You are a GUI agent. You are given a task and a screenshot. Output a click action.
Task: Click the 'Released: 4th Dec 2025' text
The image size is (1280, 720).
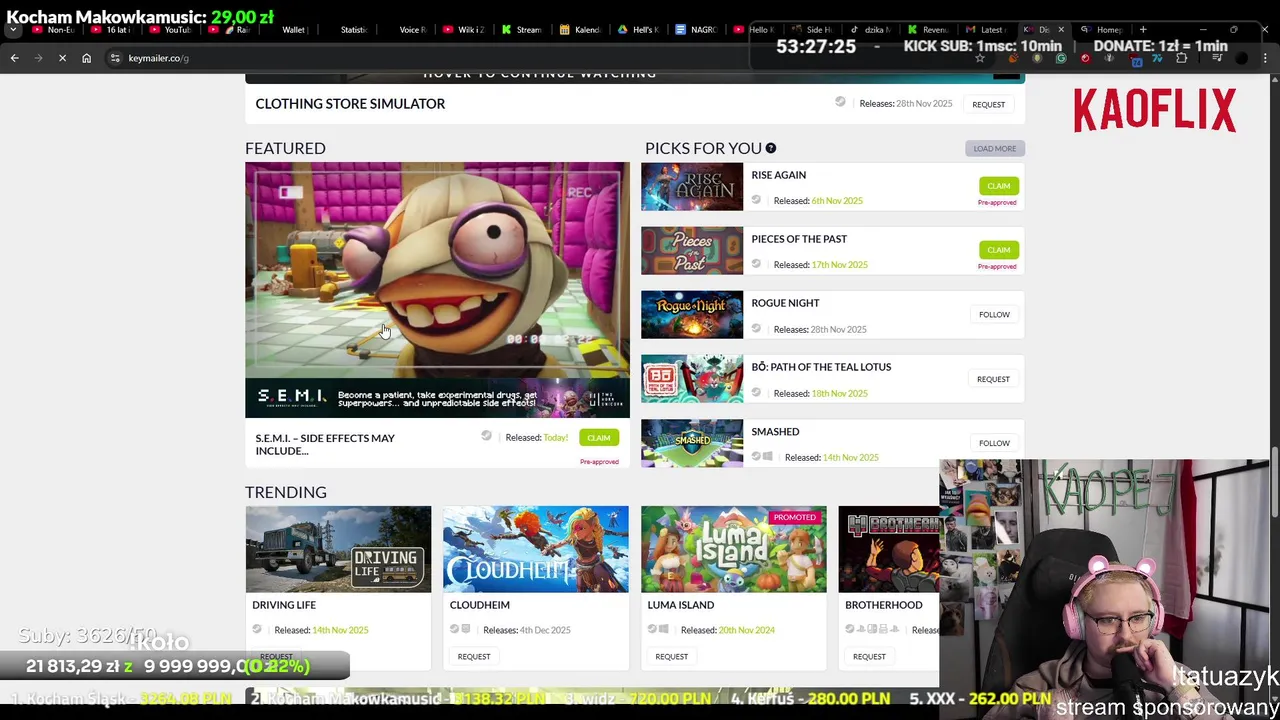pos(527,630)
